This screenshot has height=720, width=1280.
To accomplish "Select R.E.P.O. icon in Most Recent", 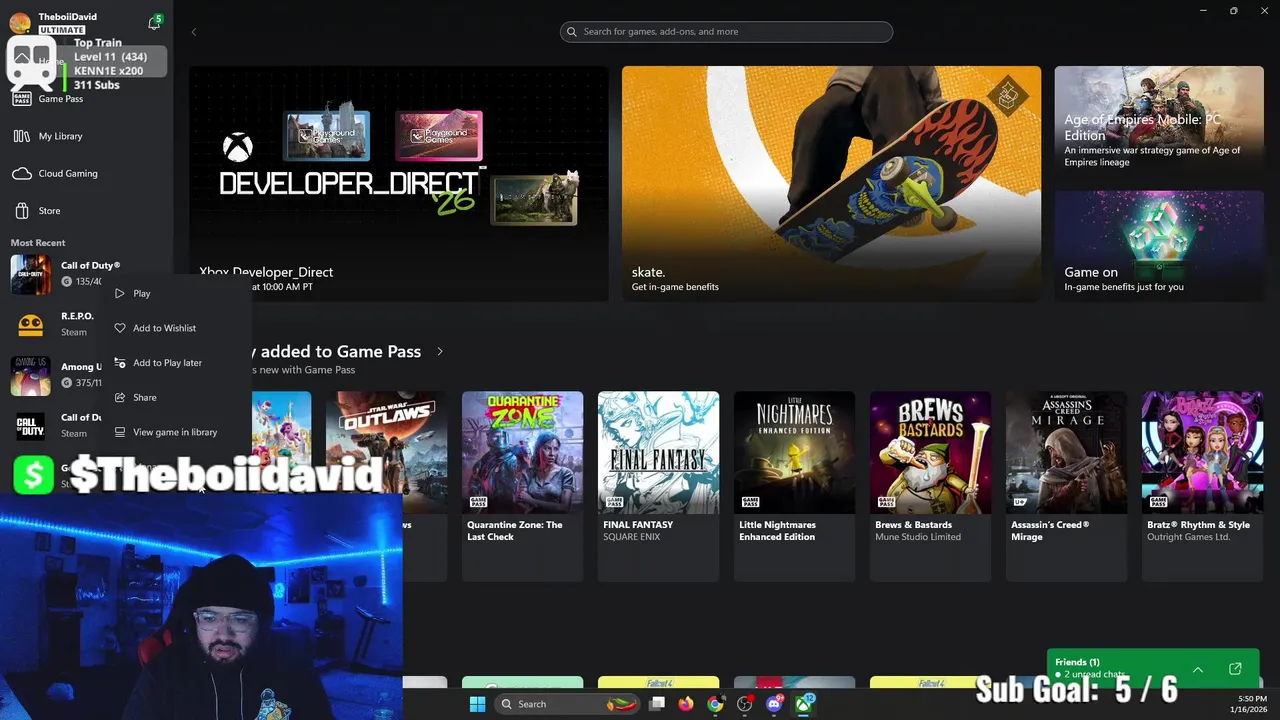I will click(x=31, y=324).
